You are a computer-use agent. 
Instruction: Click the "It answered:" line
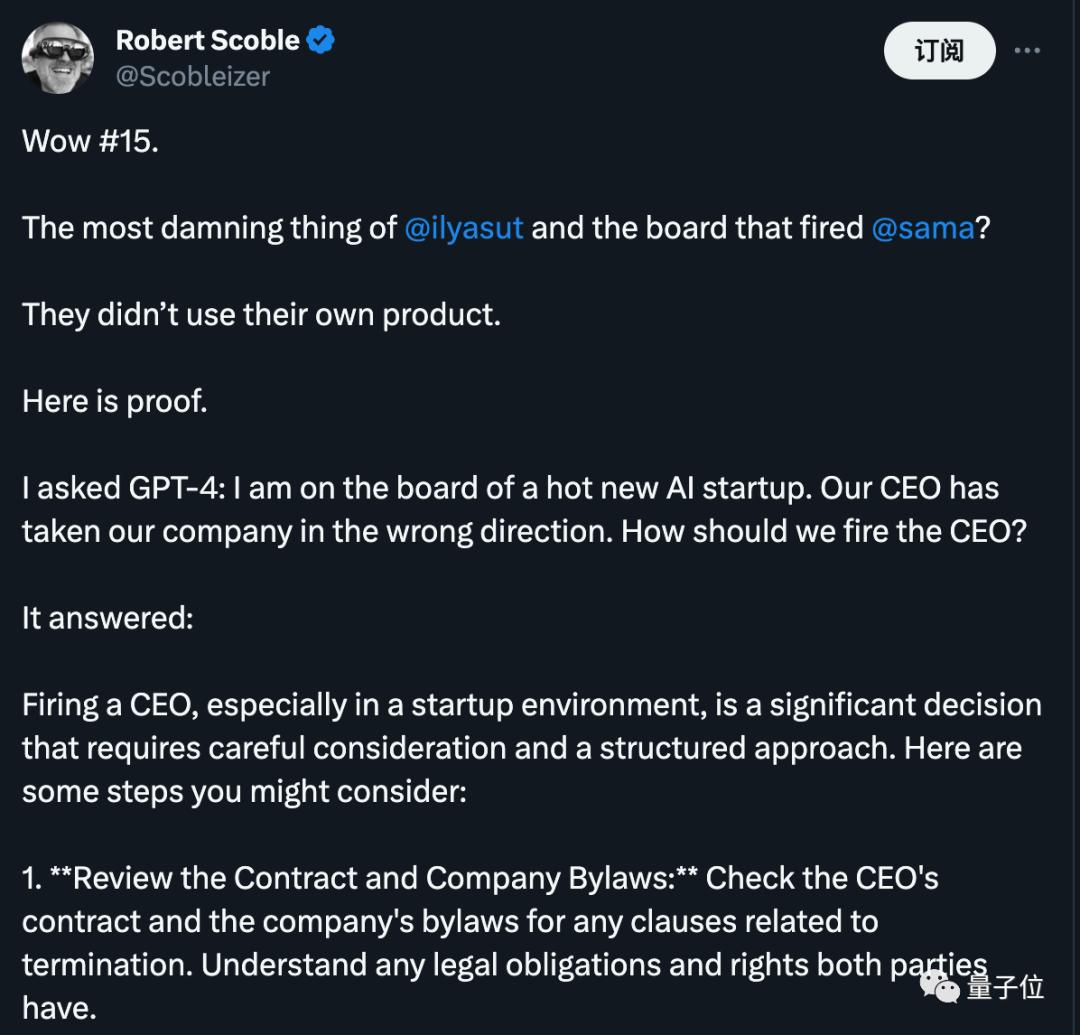pyautogui.click(x=107, y=617)
